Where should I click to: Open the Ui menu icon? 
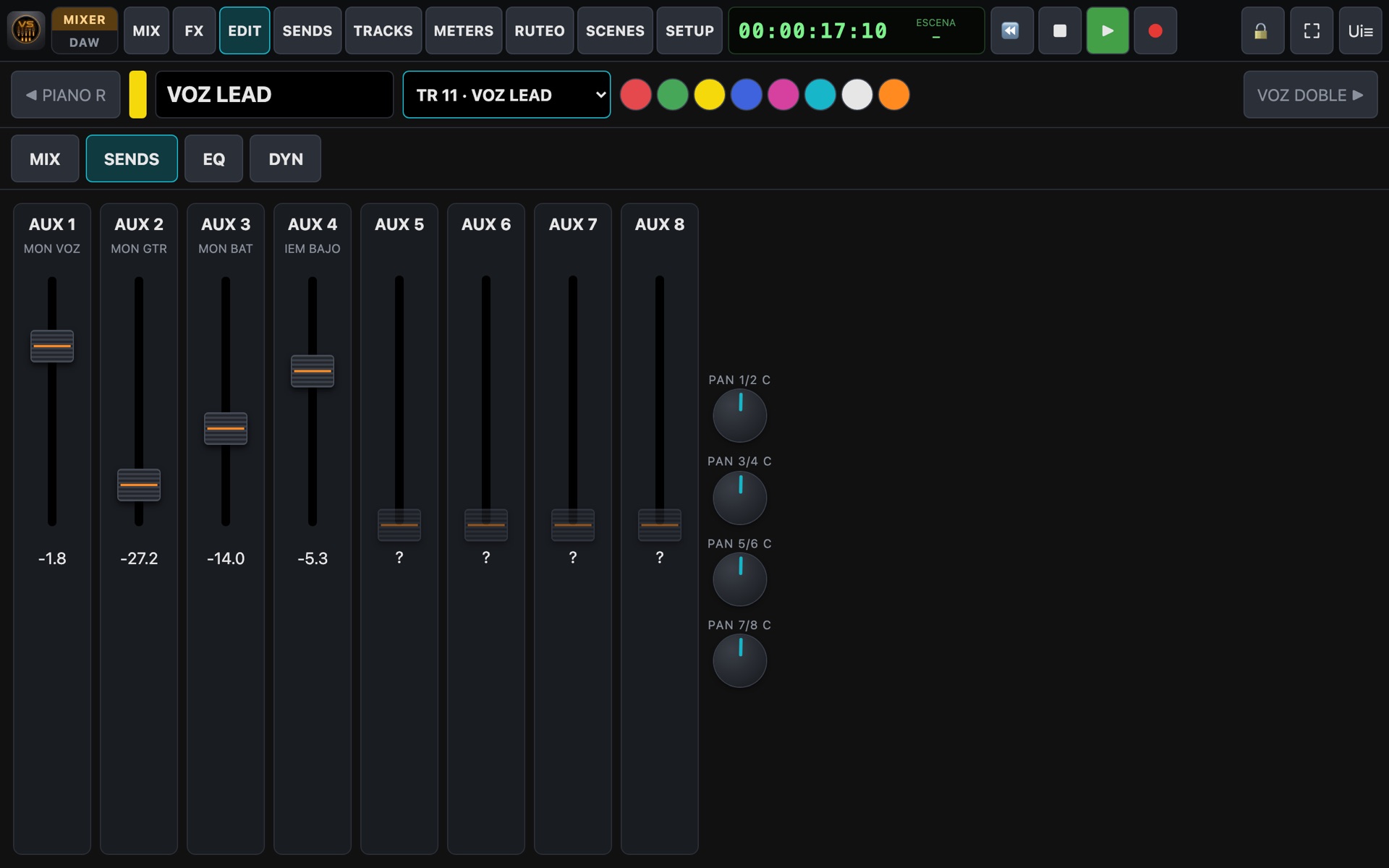click(x=1360, y=30)
